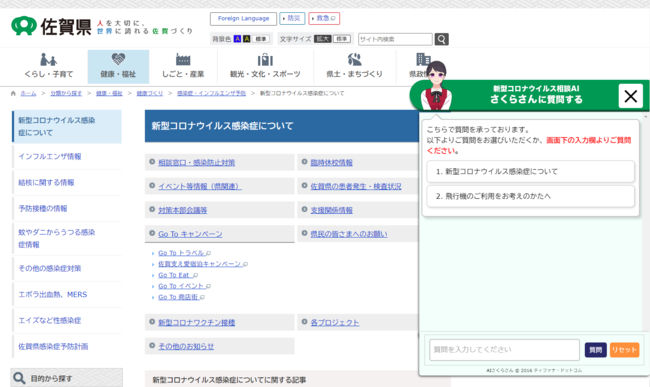Select the 健康・福祉 heart icon
Viewport: 650px width, 387px height.
(118, 59)
